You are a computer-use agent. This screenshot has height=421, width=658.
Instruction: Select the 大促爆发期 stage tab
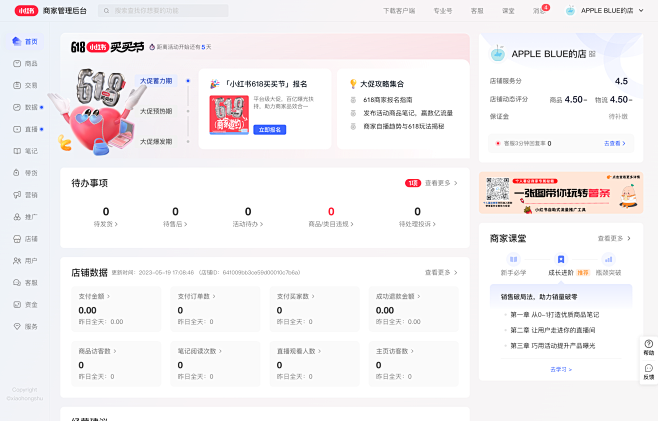click(x=156, y=142)
